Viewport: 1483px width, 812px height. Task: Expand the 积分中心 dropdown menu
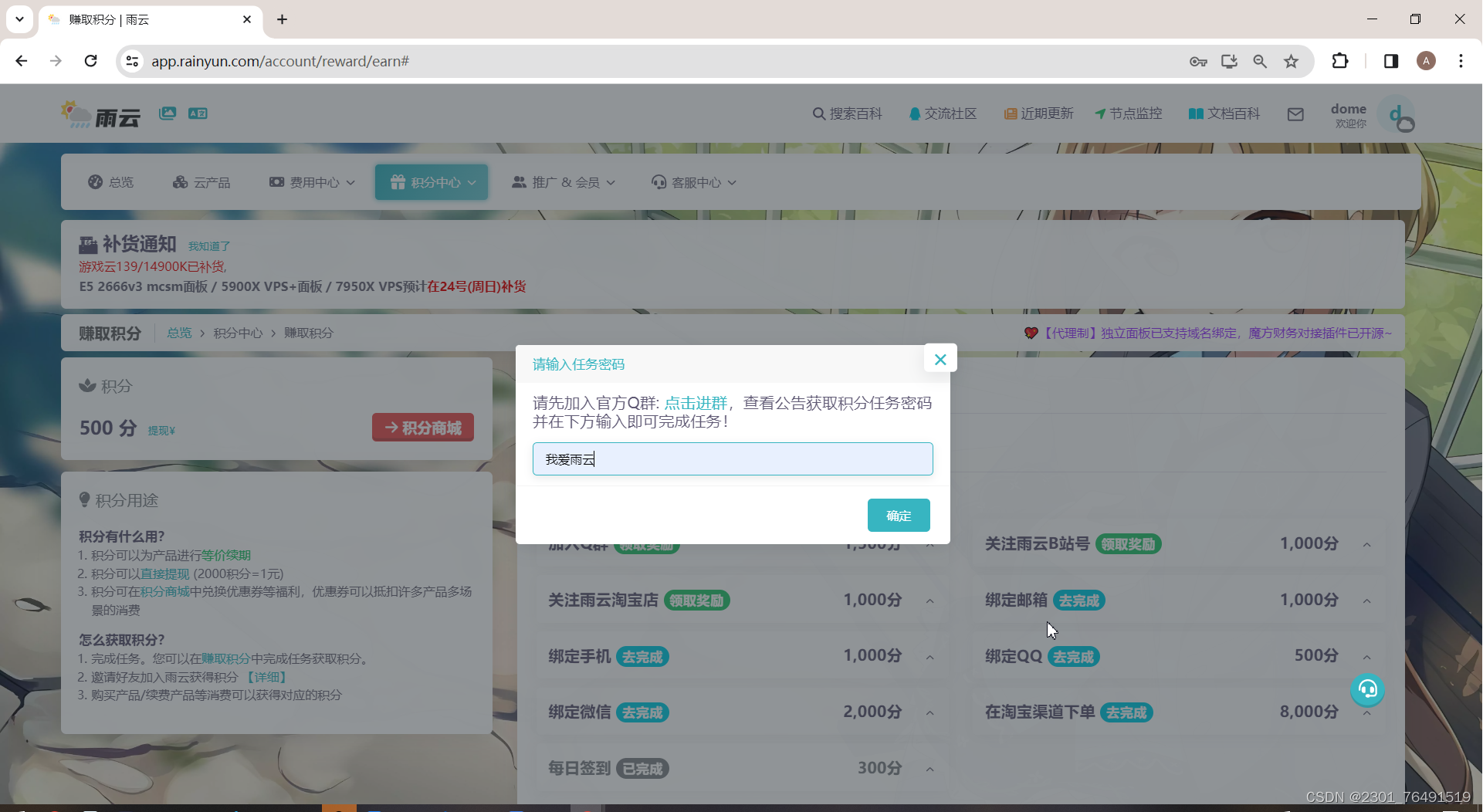tap(432, 182)
